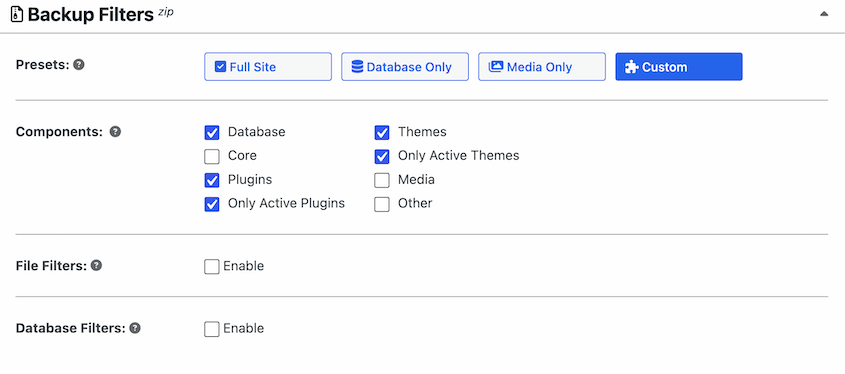
Task: Click the Components label
Action: (59, 132)
